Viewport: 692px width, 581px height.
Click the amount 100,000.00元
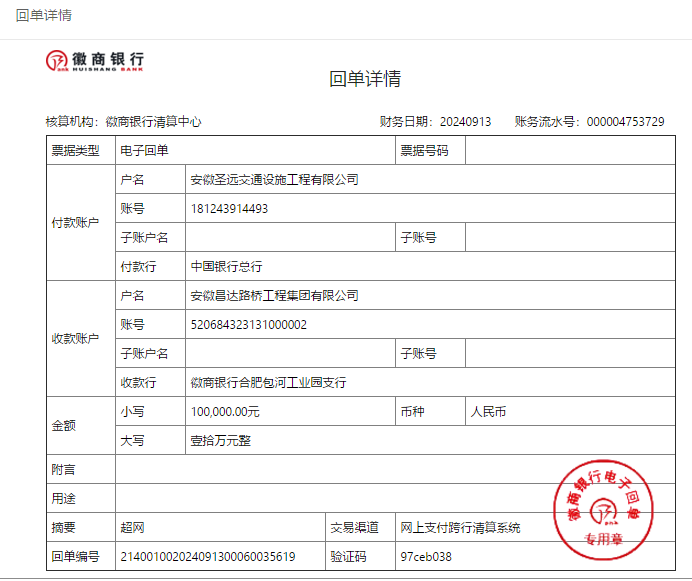pos(225,412)
